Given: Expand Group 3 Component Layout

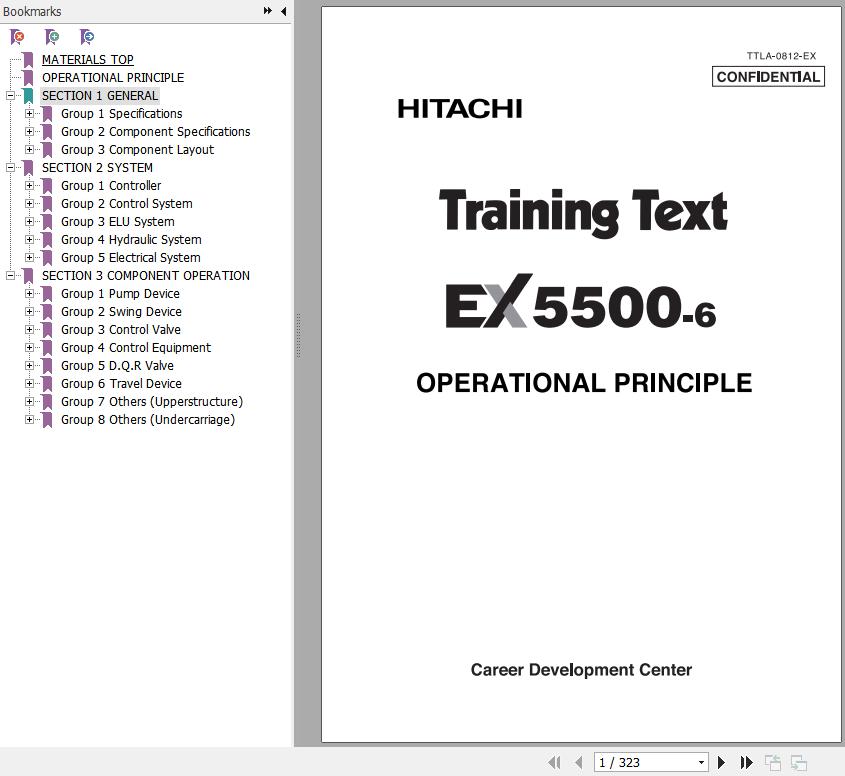Looking at the screenshot, I should pyautogui.click(x=29, y=149).
